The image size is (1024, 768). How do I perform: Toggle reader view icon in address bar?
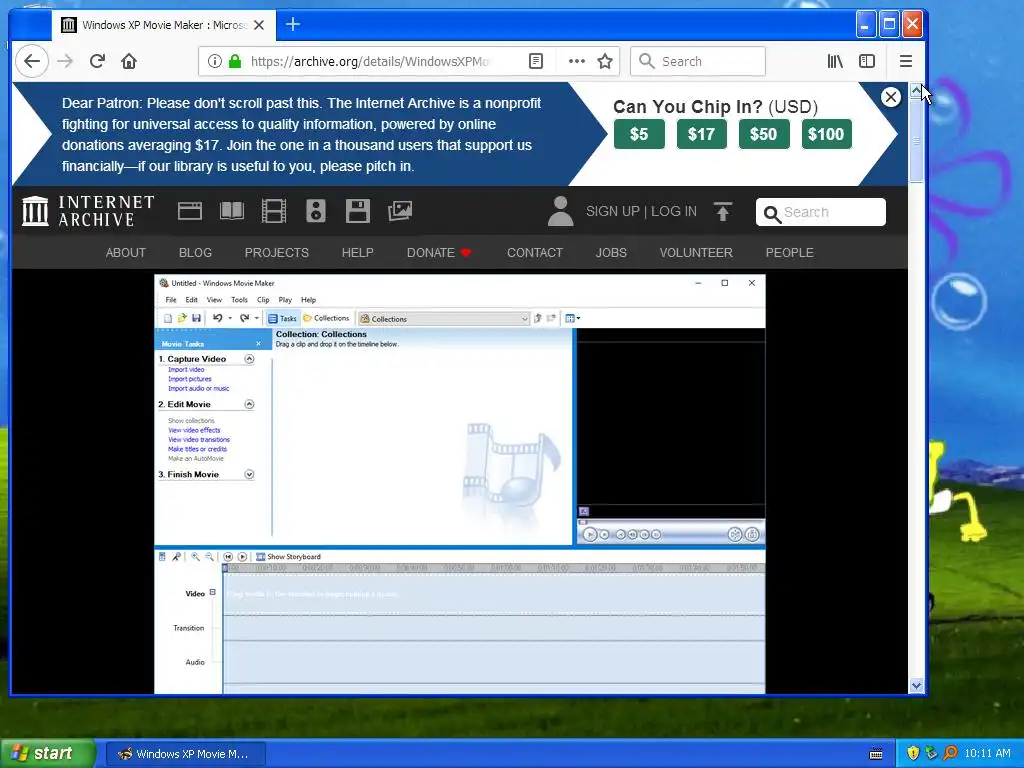(536, 61)
